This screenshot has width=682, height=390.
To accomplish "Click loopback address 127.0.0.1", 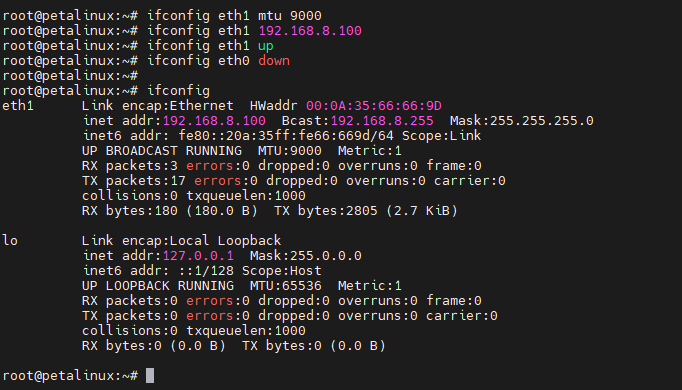I will click(x=198, y=256).
